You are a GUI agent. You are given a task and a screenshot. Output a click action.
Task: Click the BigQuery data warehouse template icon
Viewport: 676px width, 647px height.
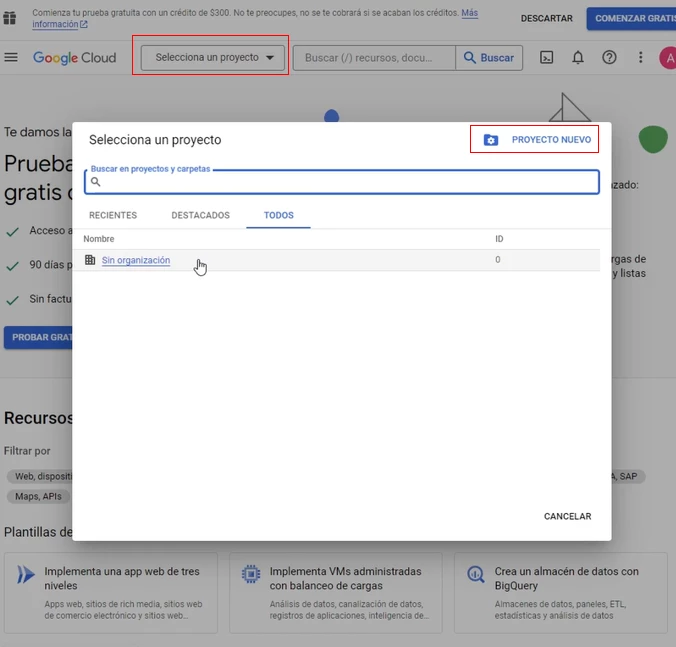click(476, 574)
